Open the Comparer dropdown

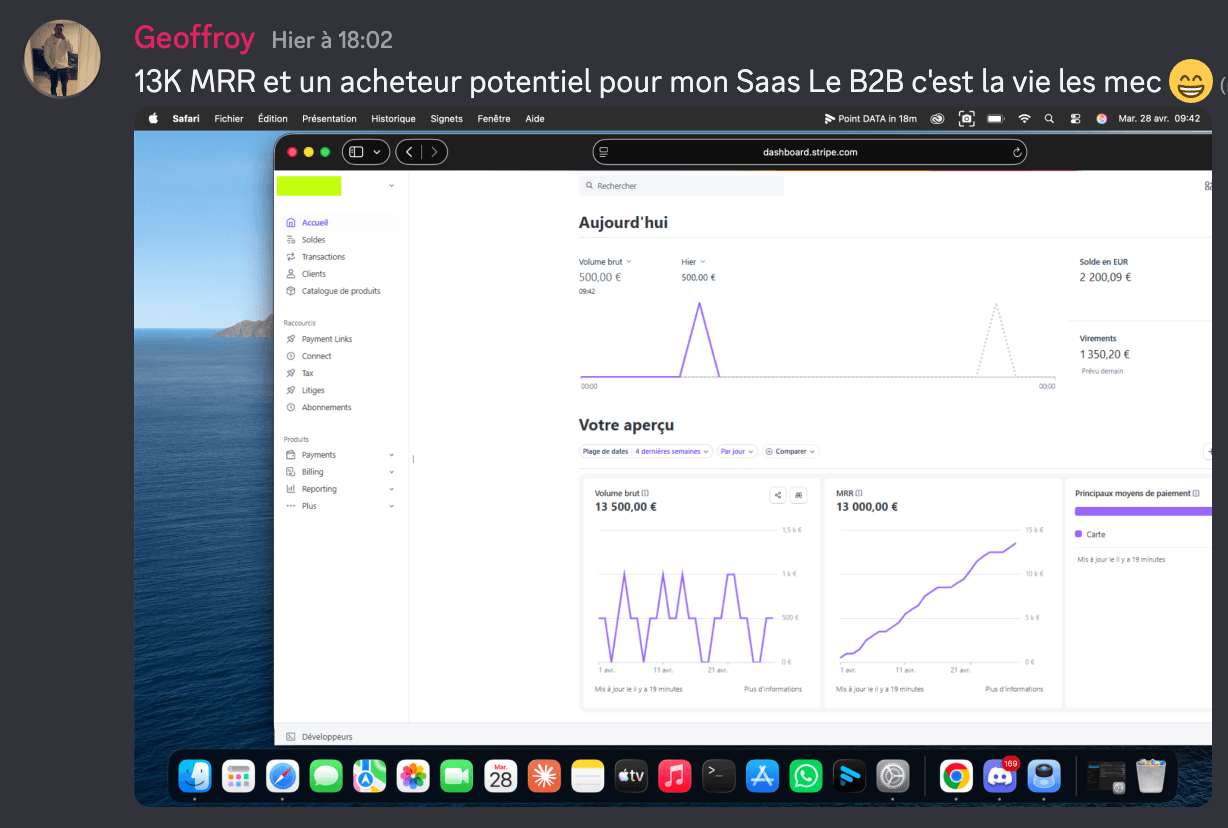[790, 452]
